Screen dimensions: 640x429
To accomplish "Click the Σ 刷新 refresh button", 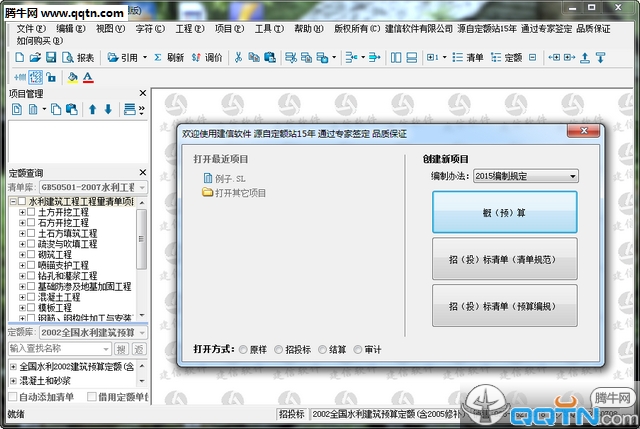I will (x=169, y=58).
